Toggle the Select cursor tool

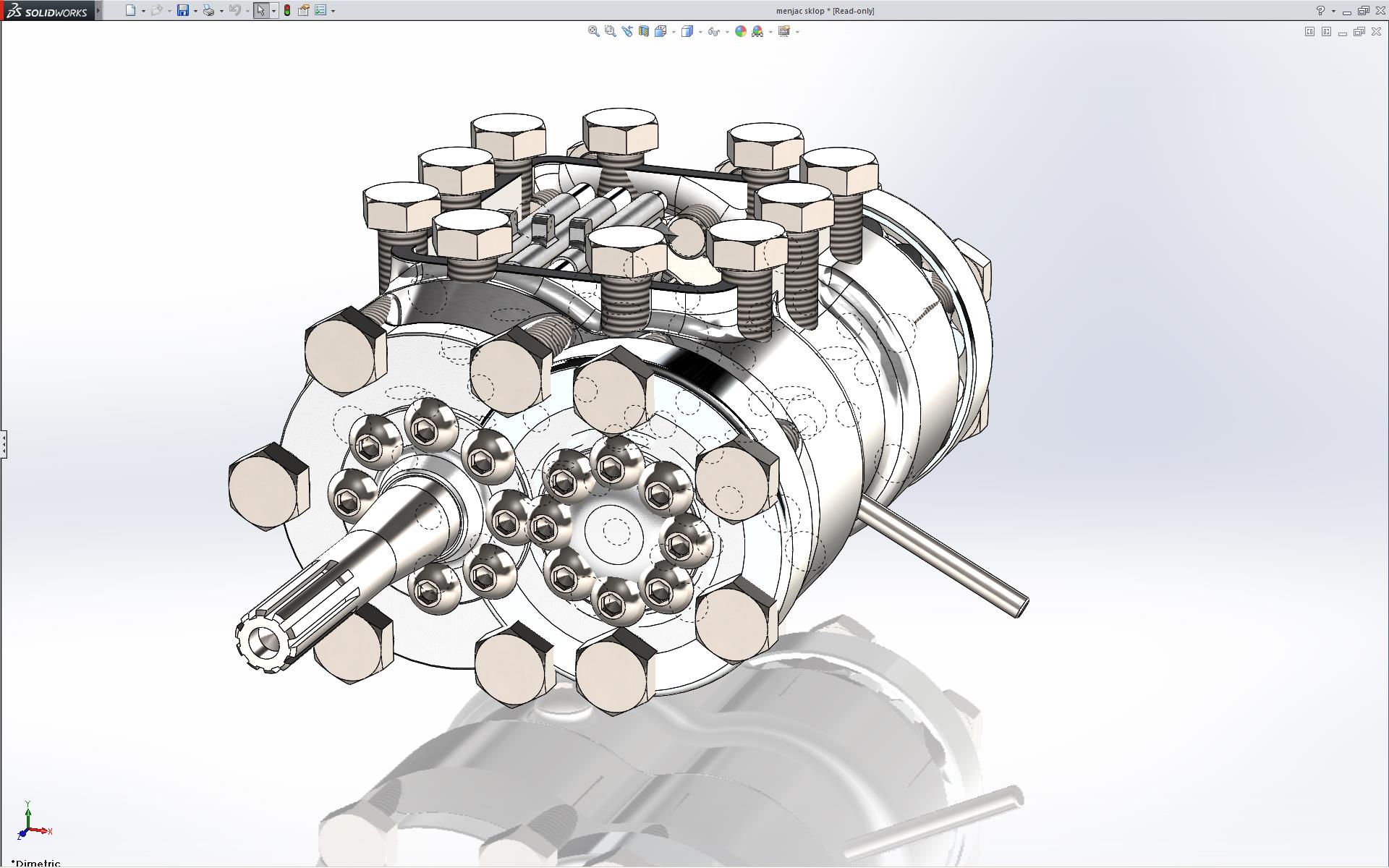[260, 11]
